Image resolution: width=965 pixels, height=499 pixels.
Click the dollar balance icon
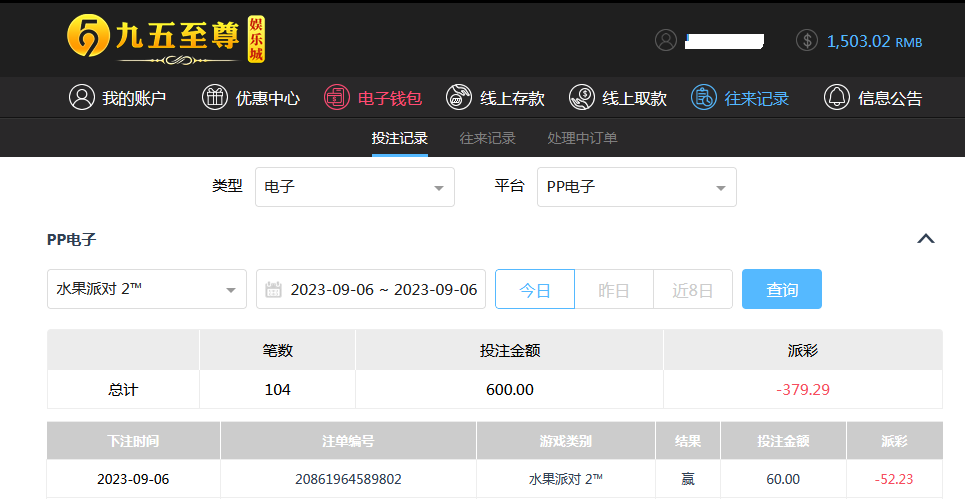click(807, 41)
